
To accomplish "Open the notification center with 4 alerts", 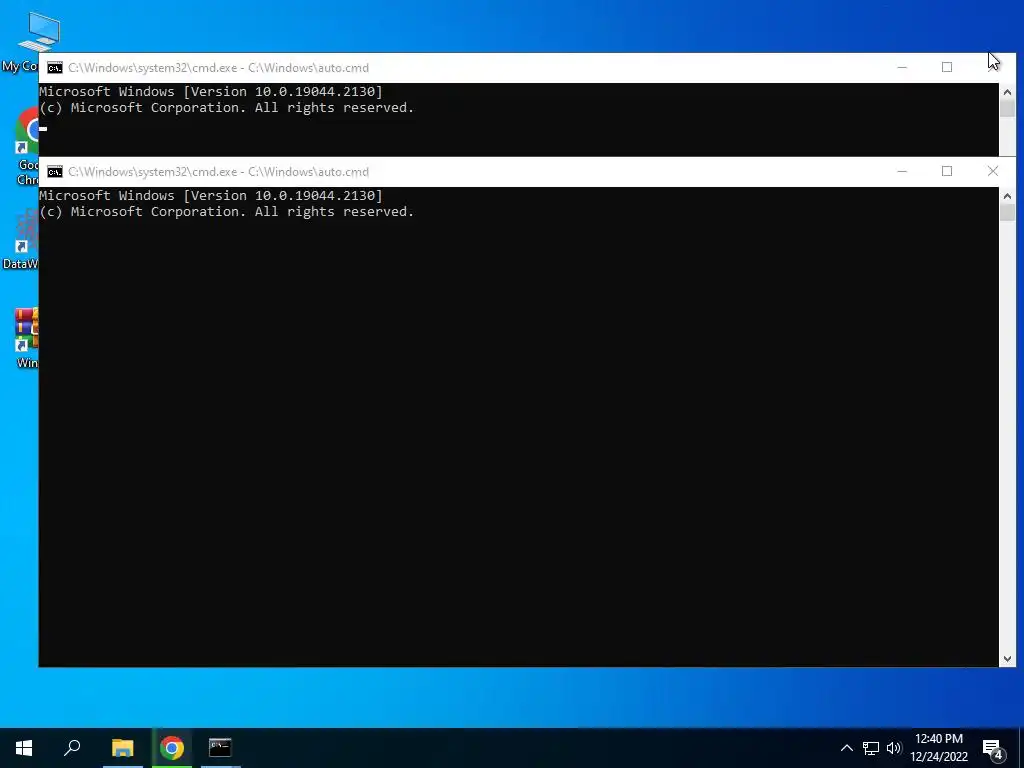I will click(993, 750).
